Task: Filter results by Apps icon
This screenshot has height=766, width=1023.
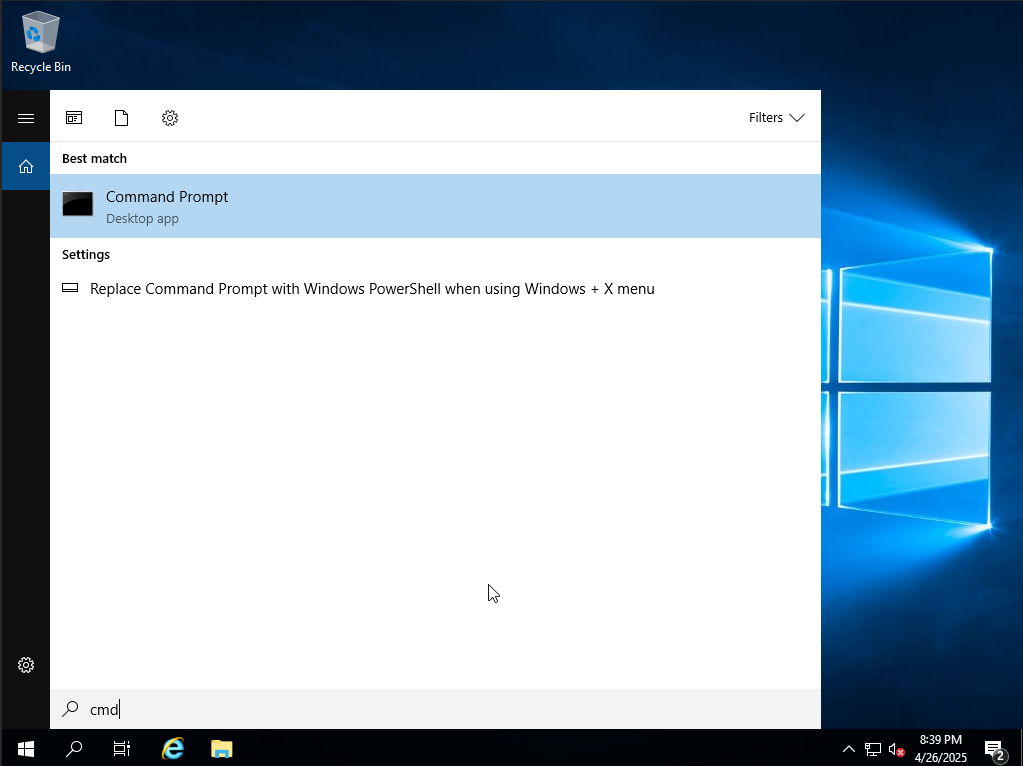Action: pos(74,117)
